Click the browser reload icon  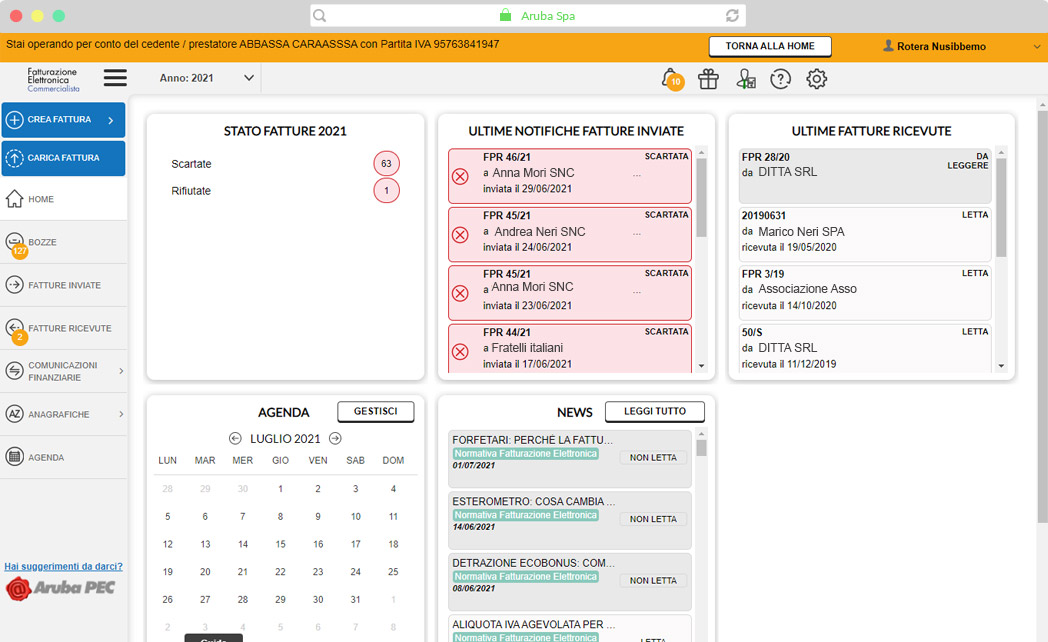(x=732, y=16)
